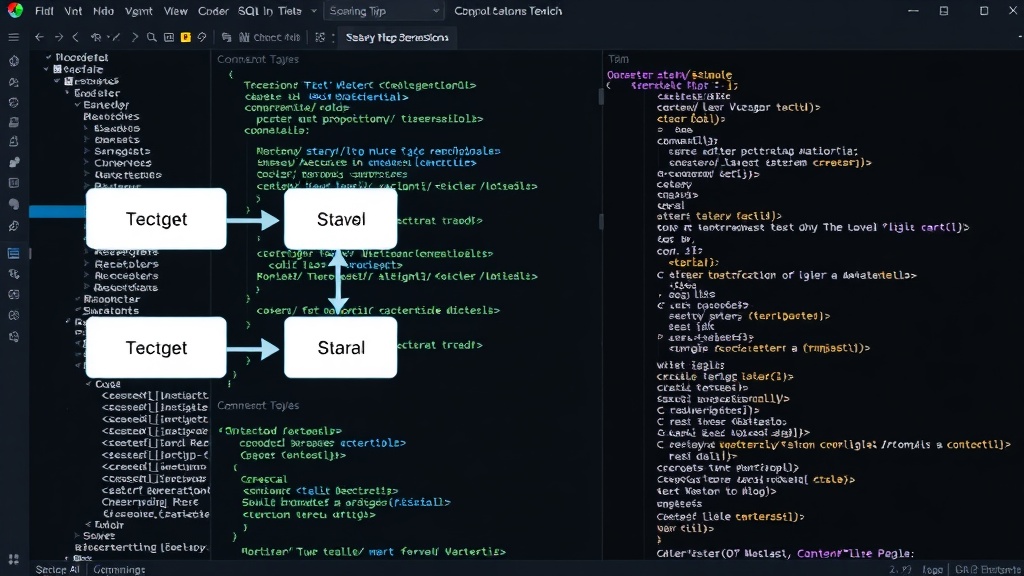Click the left editor pane's vertical scrollbar
The height and width of the screenshot is (576, 1024).
pos(600,97)
